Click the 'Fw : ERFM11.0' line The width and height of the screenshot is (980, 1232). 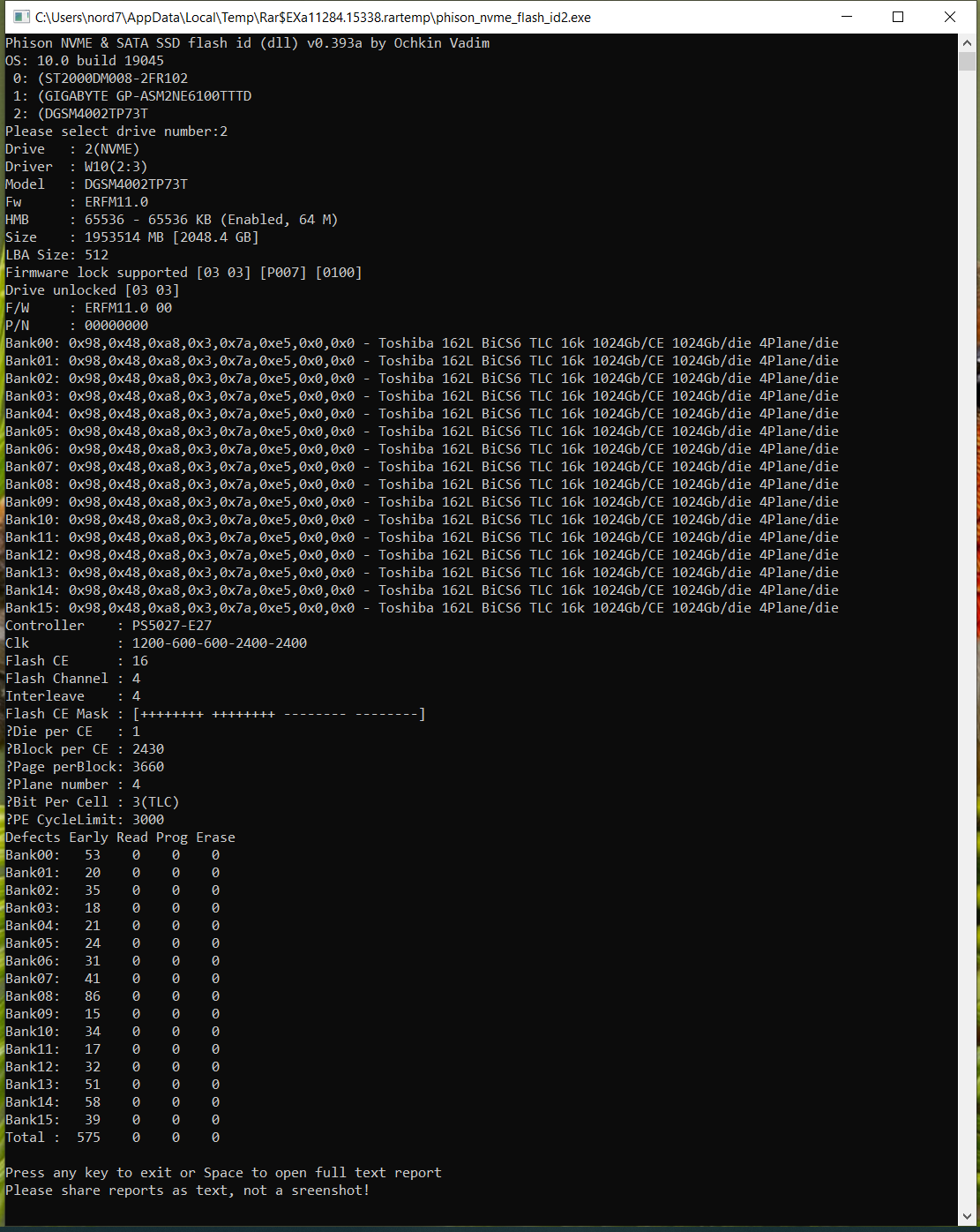(x=77, y=202)
